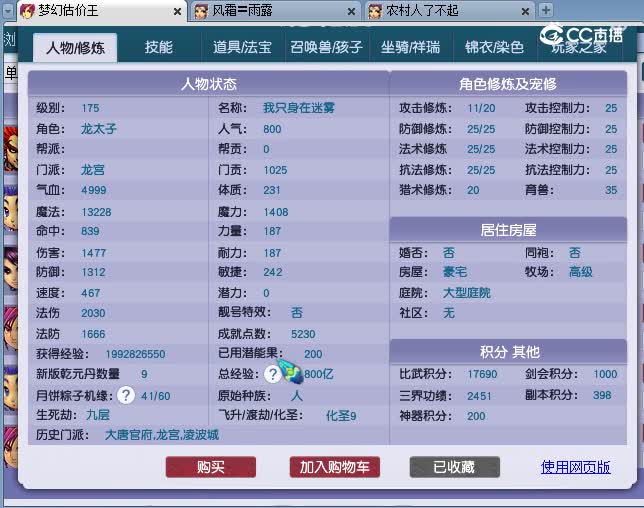Click the 居住房屋 section header
The height and width of the screenshot is (508, 644).
tap(508, 230)
